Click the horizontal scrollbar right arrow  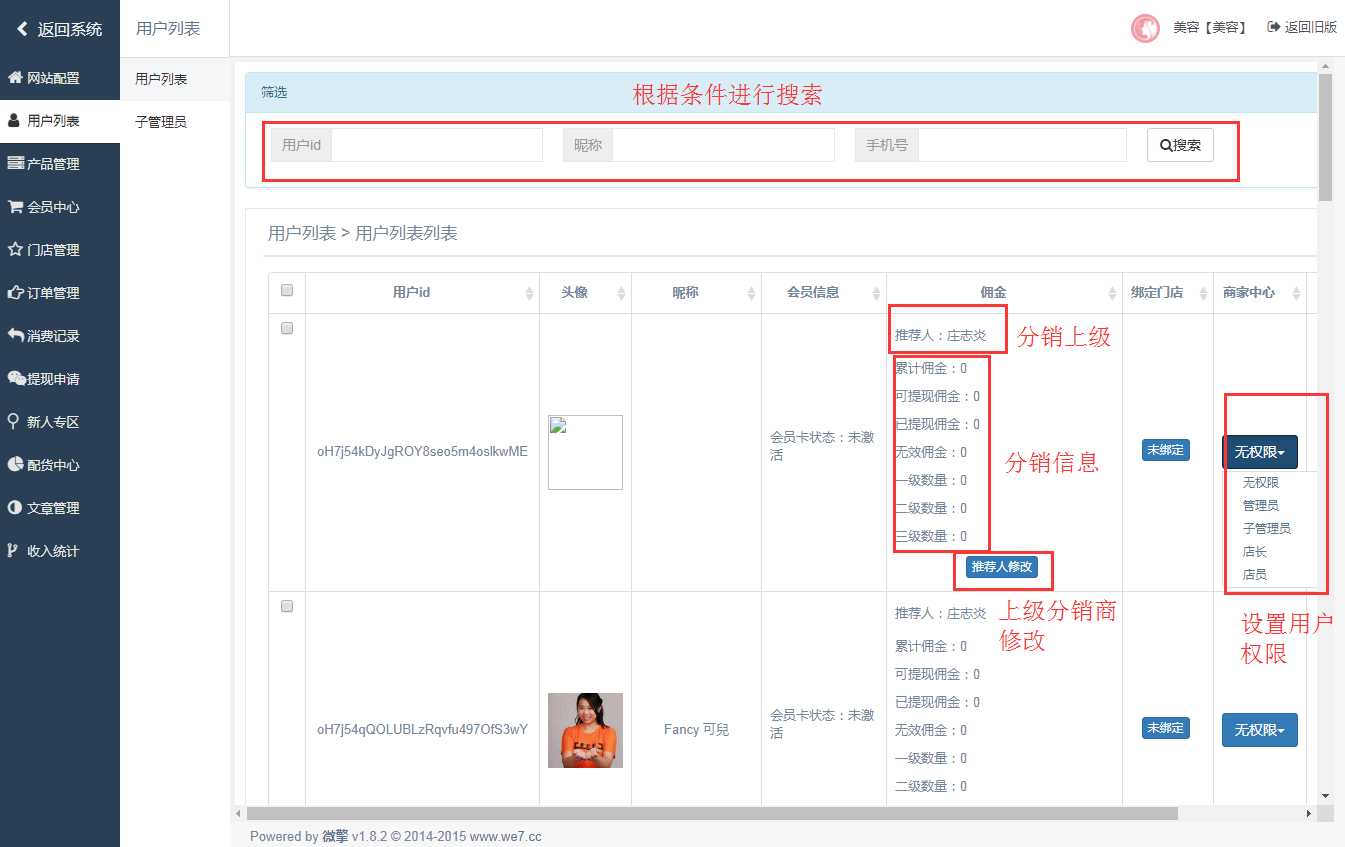(x=1310, y=814)
